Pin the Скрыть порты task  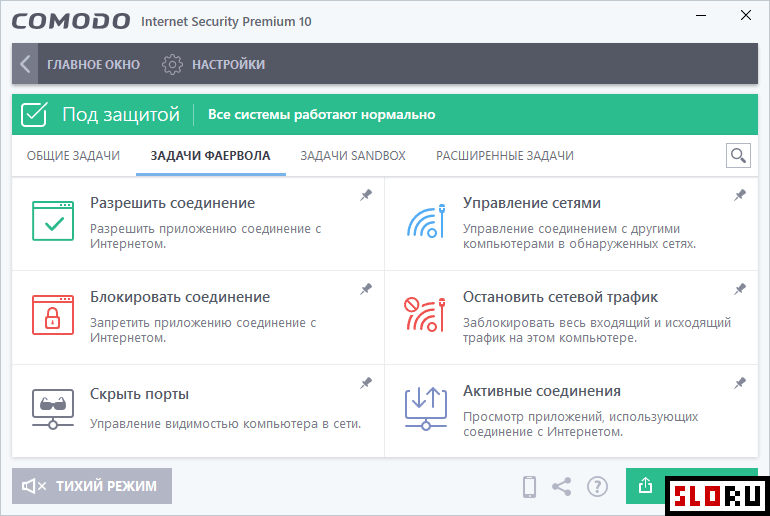coord(366,383)
